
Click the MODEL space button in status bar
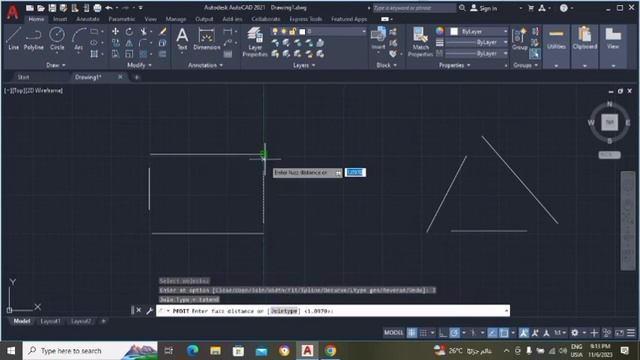[393, 333]
